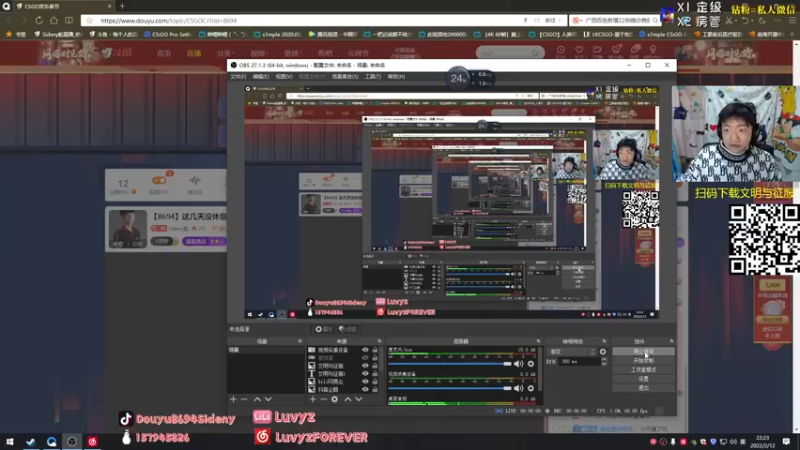This screenshot has height=450, width=800.
Task: Move source up in the sources list
Action: tap(348, 399)
